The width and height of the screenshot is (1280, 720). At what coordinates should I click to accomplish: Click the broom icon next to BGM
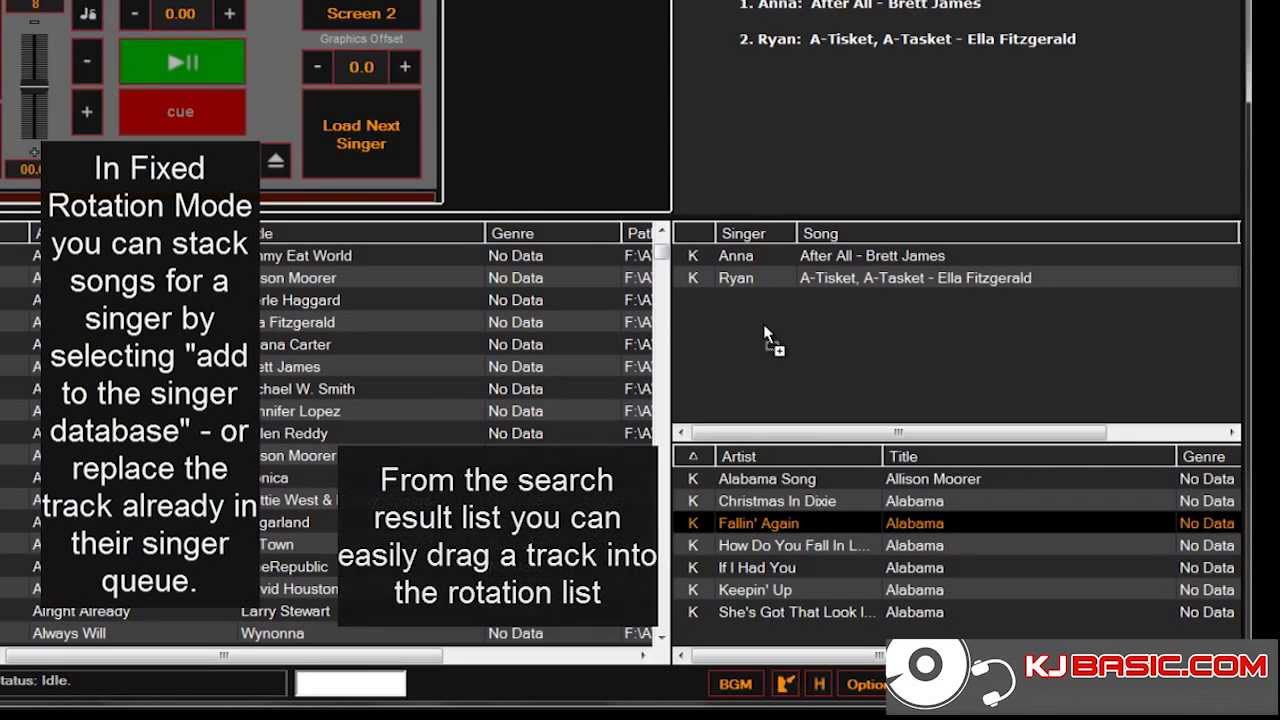[x=786, y=684]
